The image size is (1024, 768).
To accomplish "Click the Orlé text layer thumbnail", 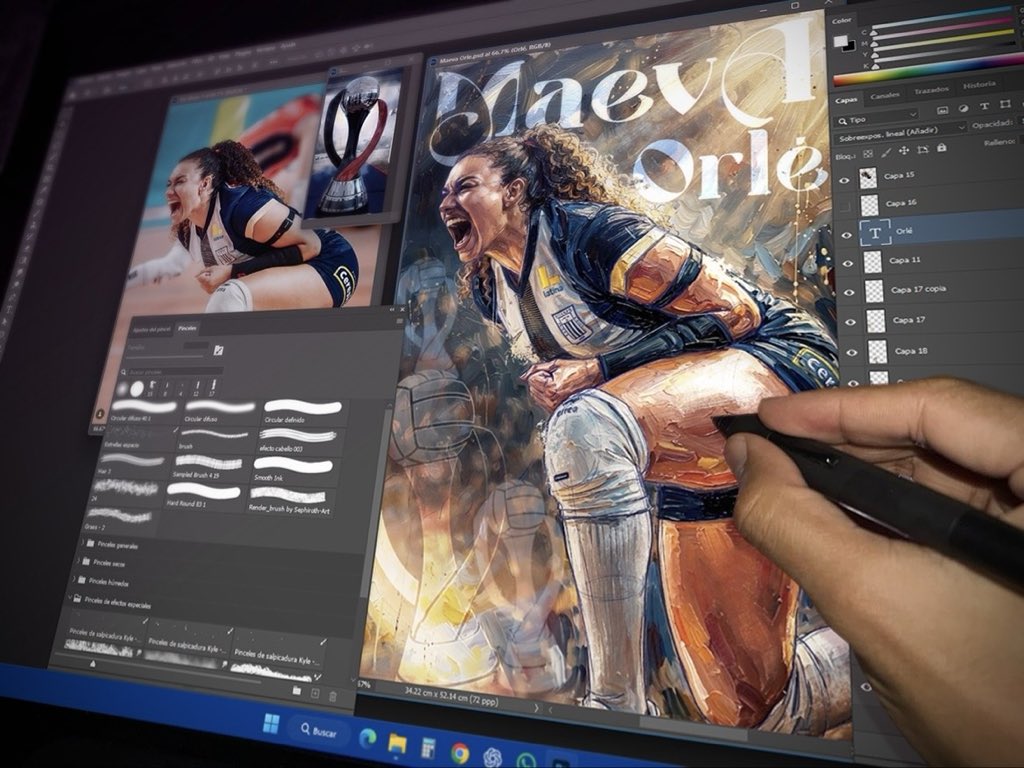I will [x=875, y=233].
